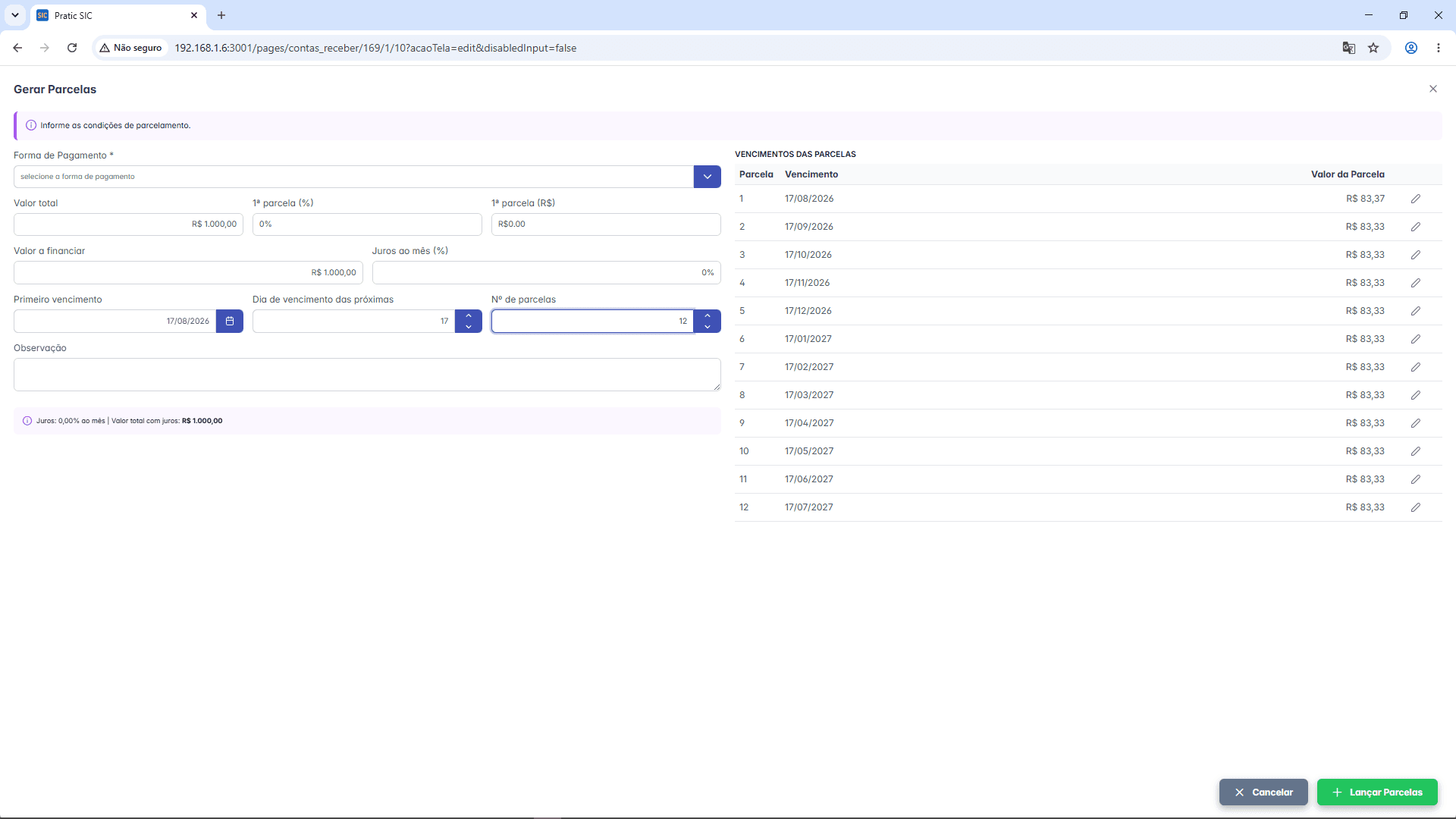Edit installment 5 due 17/12/2026
The image size is (1456, 819).
(x=1415, y=311)
